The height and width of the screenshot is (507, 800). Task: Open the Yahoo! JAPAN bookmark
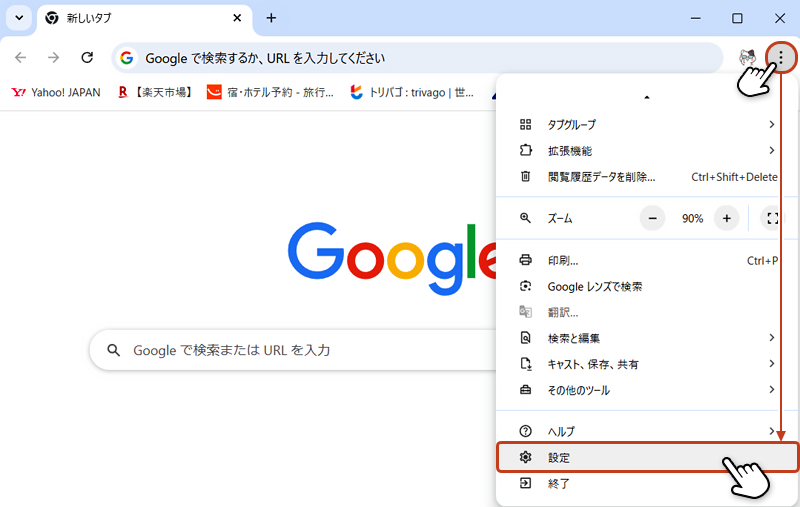[56, 92]
